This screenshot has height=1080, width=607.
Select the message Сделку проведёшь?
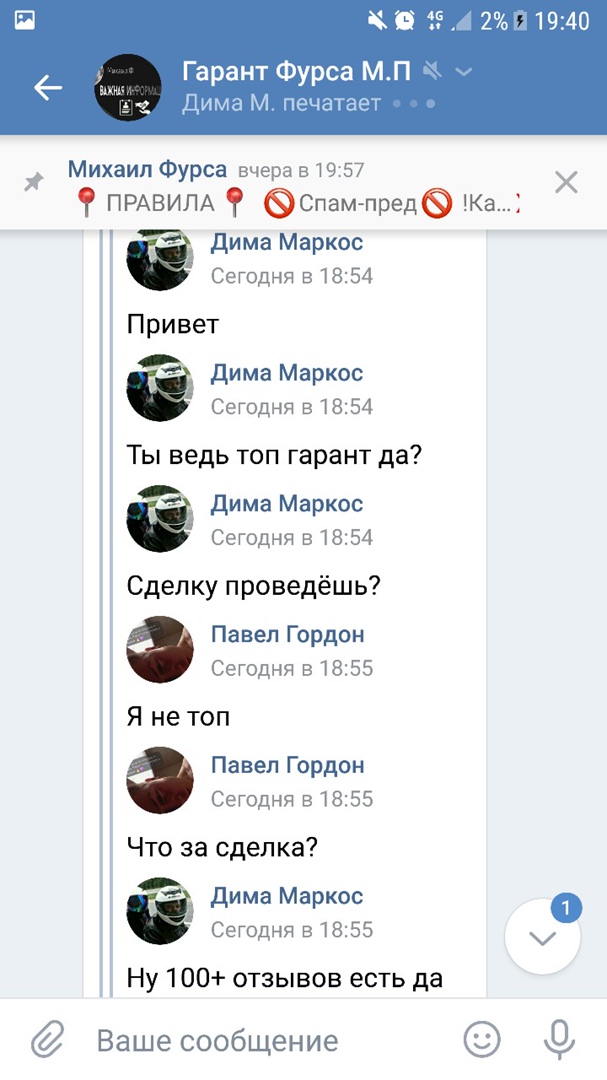[x=254, y=586]
